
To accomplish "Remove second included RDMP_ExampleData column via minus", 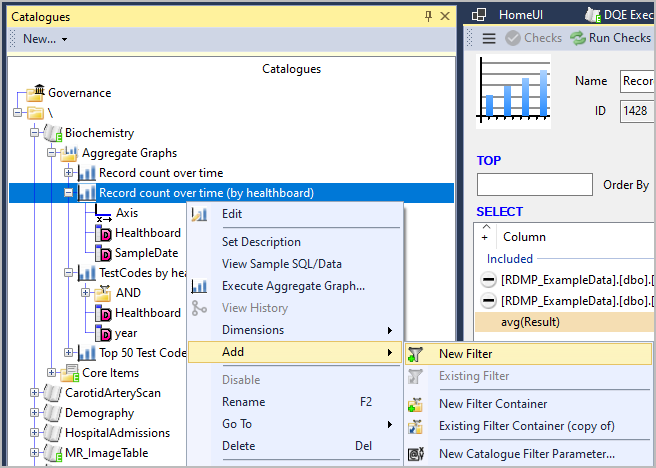I will [x=488, y=301].
